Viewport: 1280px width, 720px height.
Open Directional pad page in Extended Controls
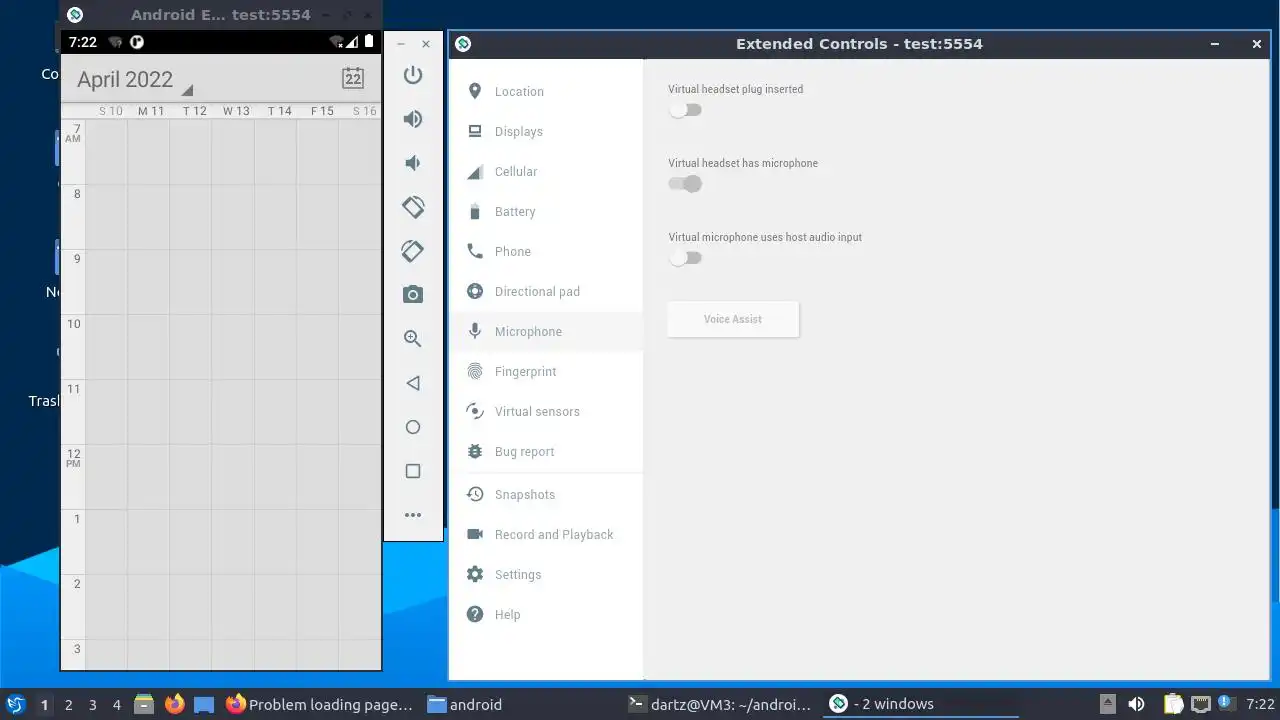click(546, 291)
